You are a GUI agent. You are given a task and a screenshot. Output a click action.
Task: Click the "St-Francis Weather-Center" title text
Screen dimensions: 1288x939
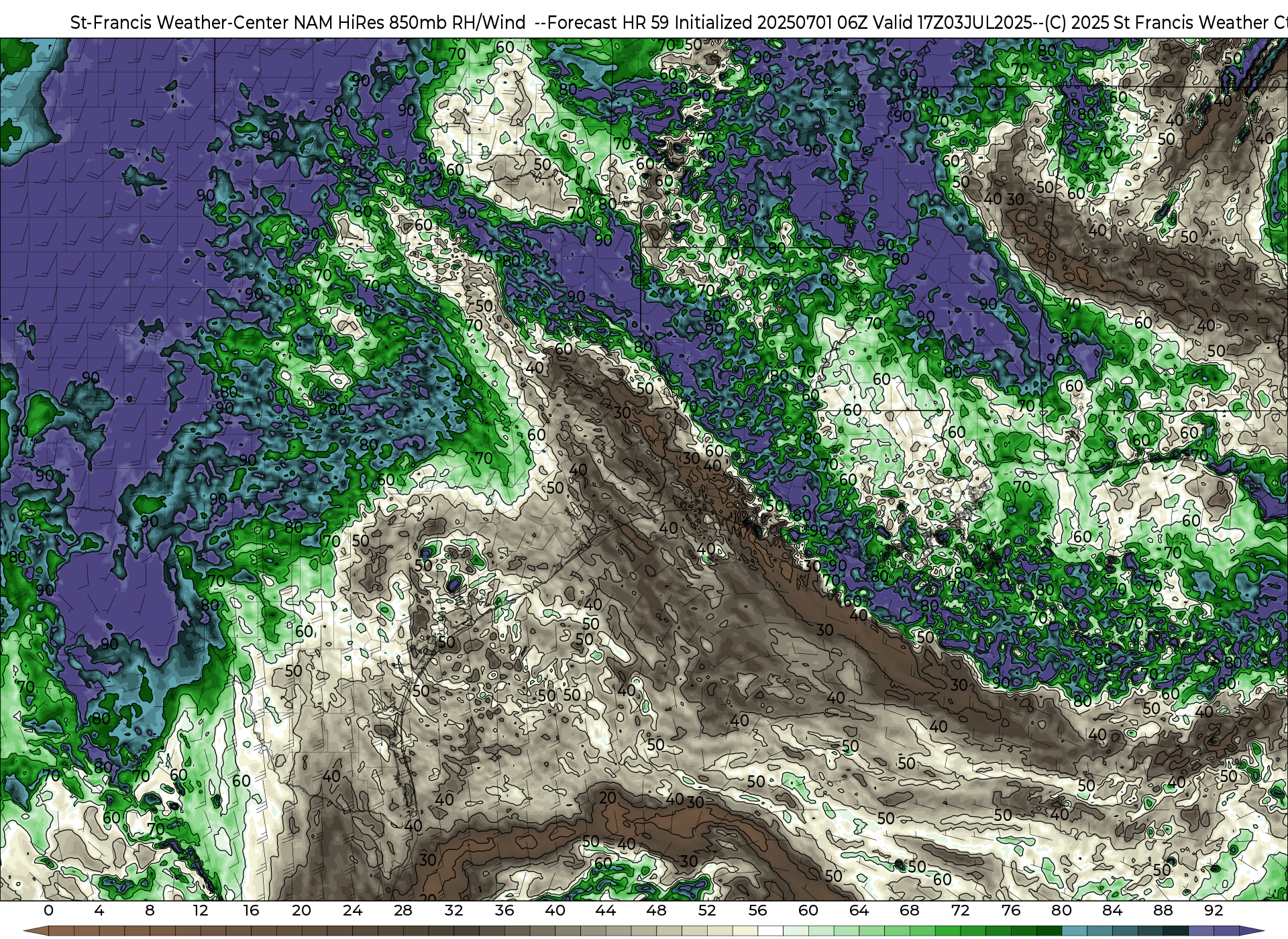point(178,23)
